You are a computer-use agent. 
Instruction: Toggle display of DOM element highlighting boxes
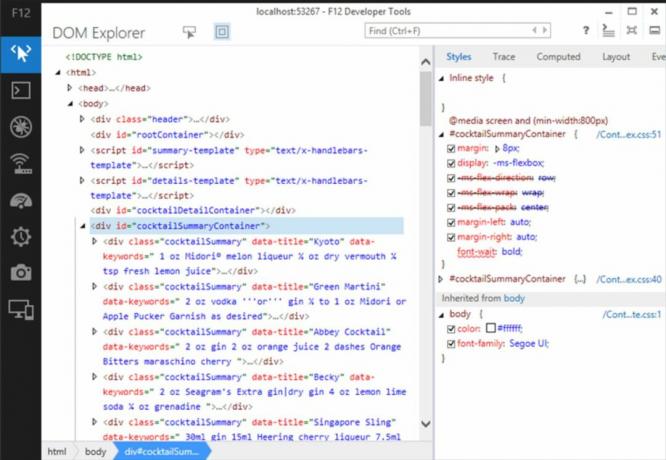tap(222, 32)
